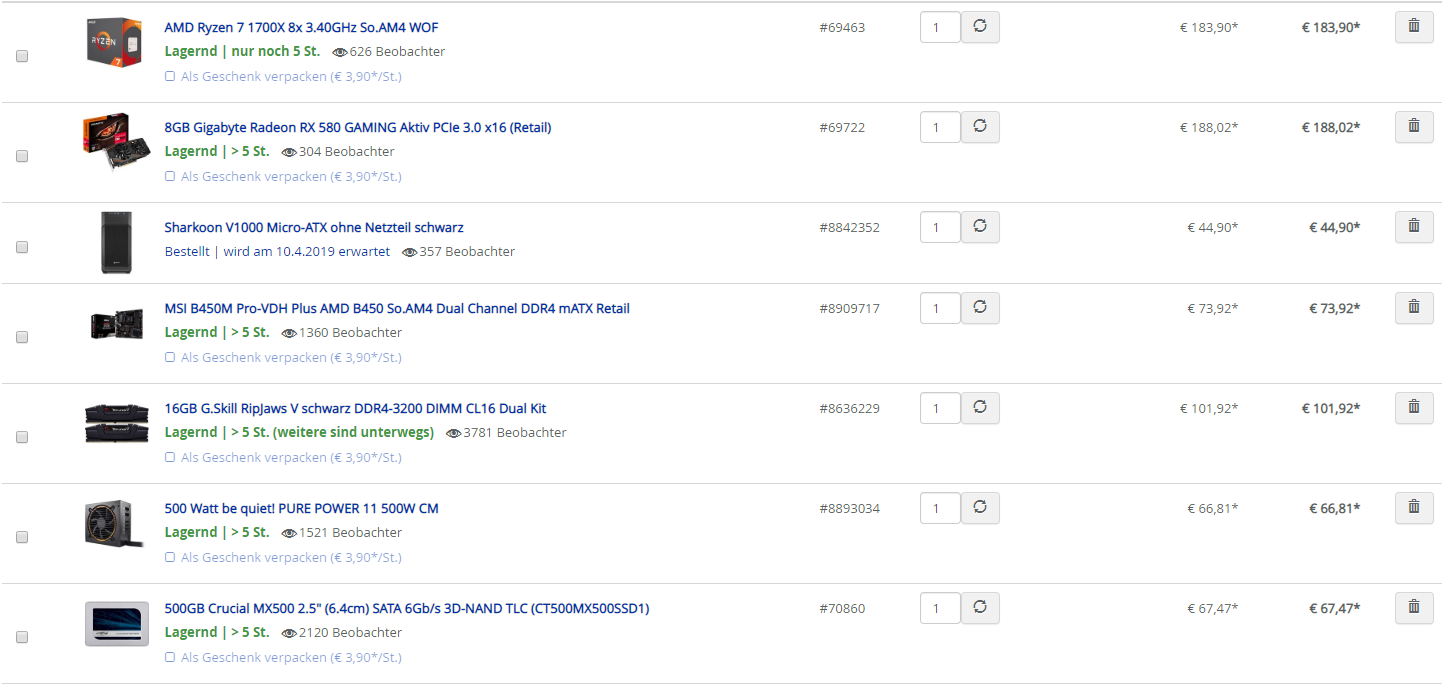Viewport: 1450px width, 697px height.
Task: Open 500GB Crucial MX500 product page link
Action: (x=407, y=608)
